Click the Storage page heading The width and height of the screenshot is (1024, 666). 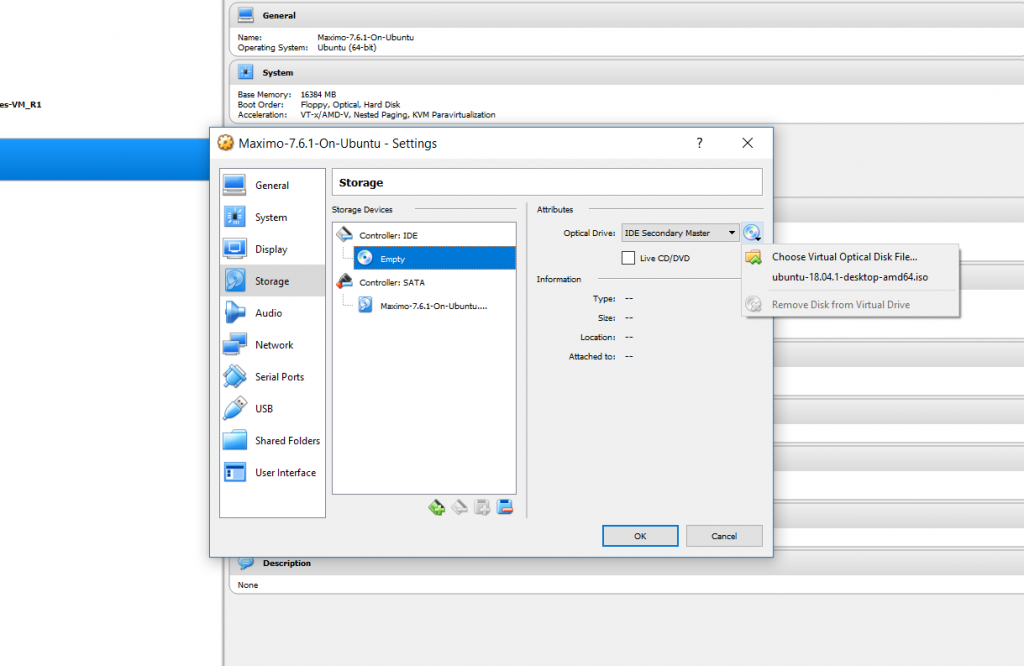361,183
